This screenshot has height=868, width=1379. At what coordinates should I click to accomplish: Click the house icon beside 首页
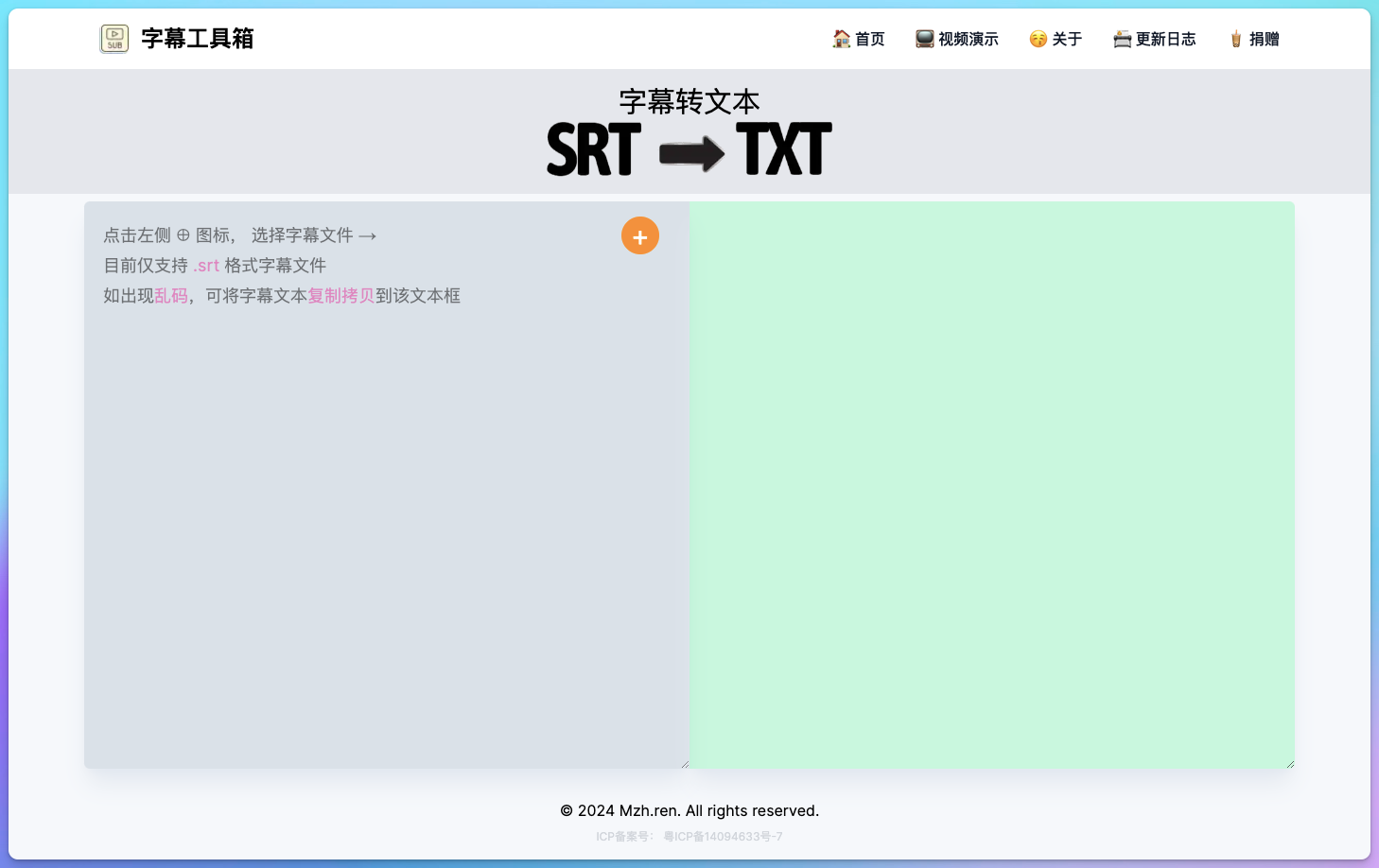point(841,39)
